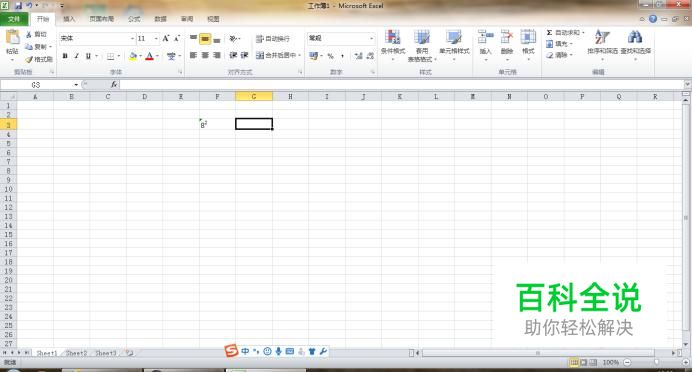Open the Merge & Center (合并后居中) dropdown arrow
Image resolution: width=692 pixels, height=372 pixels.
299,56
